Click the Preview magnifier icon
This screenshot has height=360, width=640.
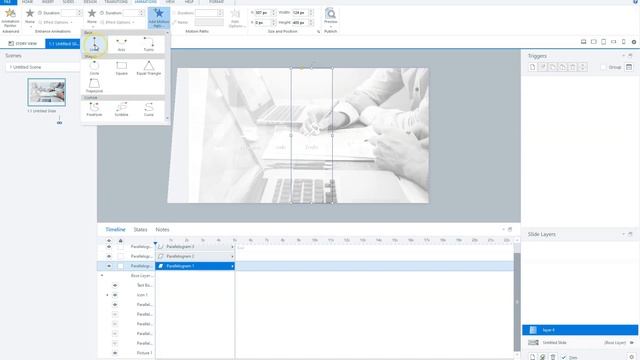point(330,13)
